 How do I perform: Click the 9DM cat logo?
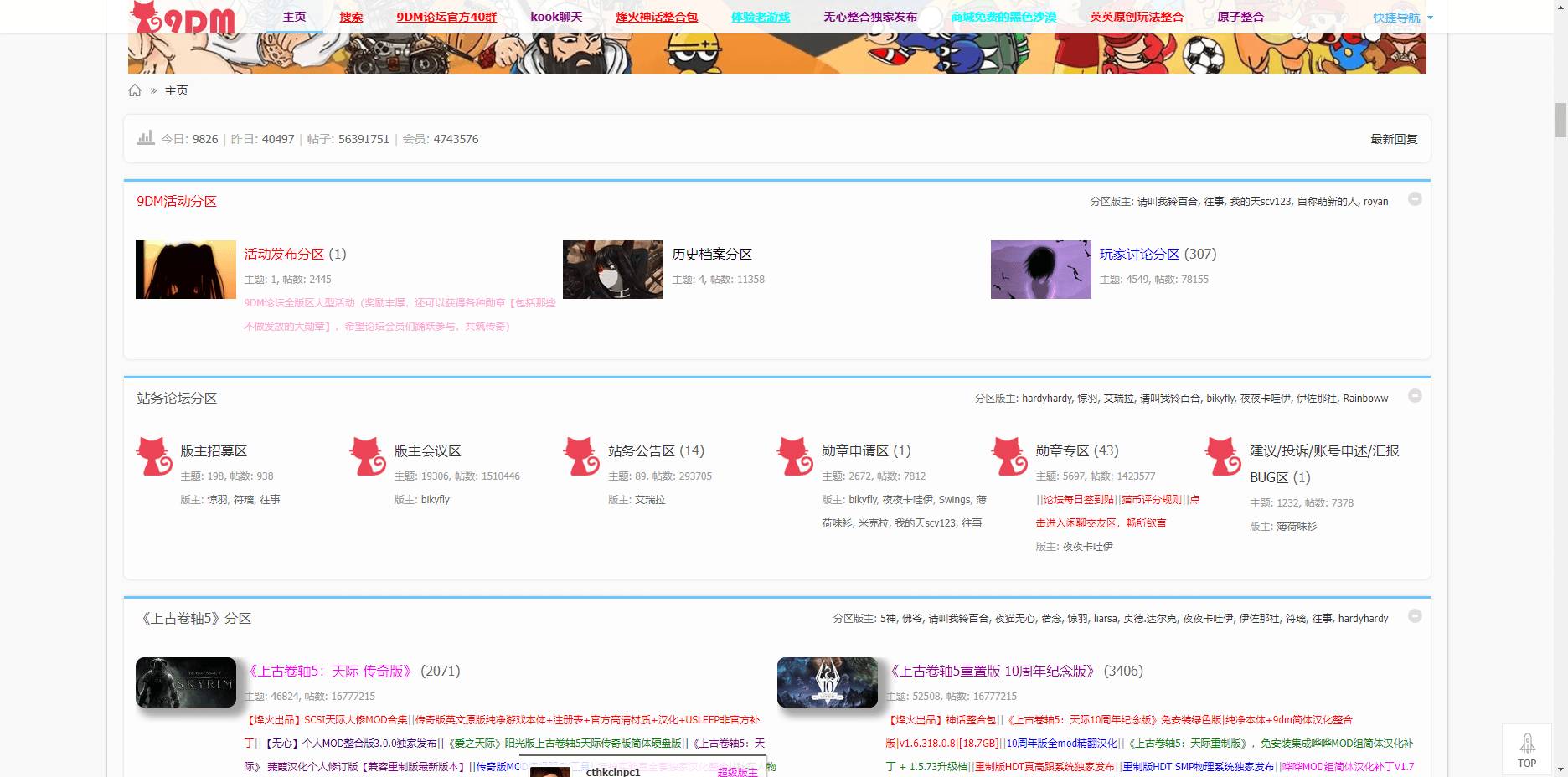pos(183,18)
